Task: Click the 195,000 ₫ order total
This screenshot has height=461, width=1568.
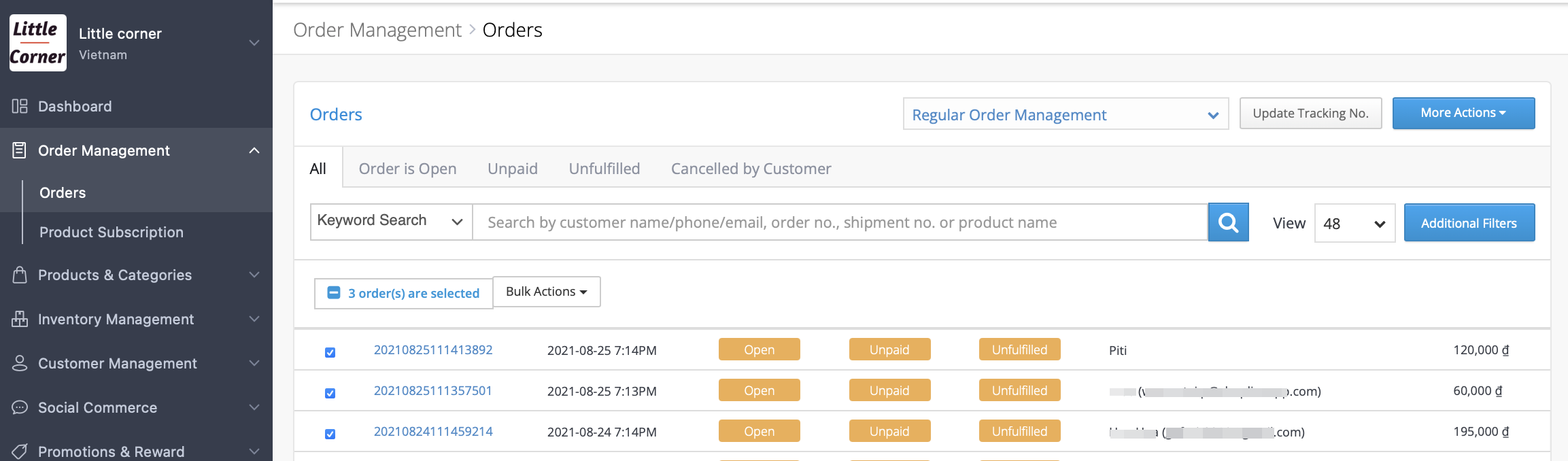Action: pos(1481,432)
